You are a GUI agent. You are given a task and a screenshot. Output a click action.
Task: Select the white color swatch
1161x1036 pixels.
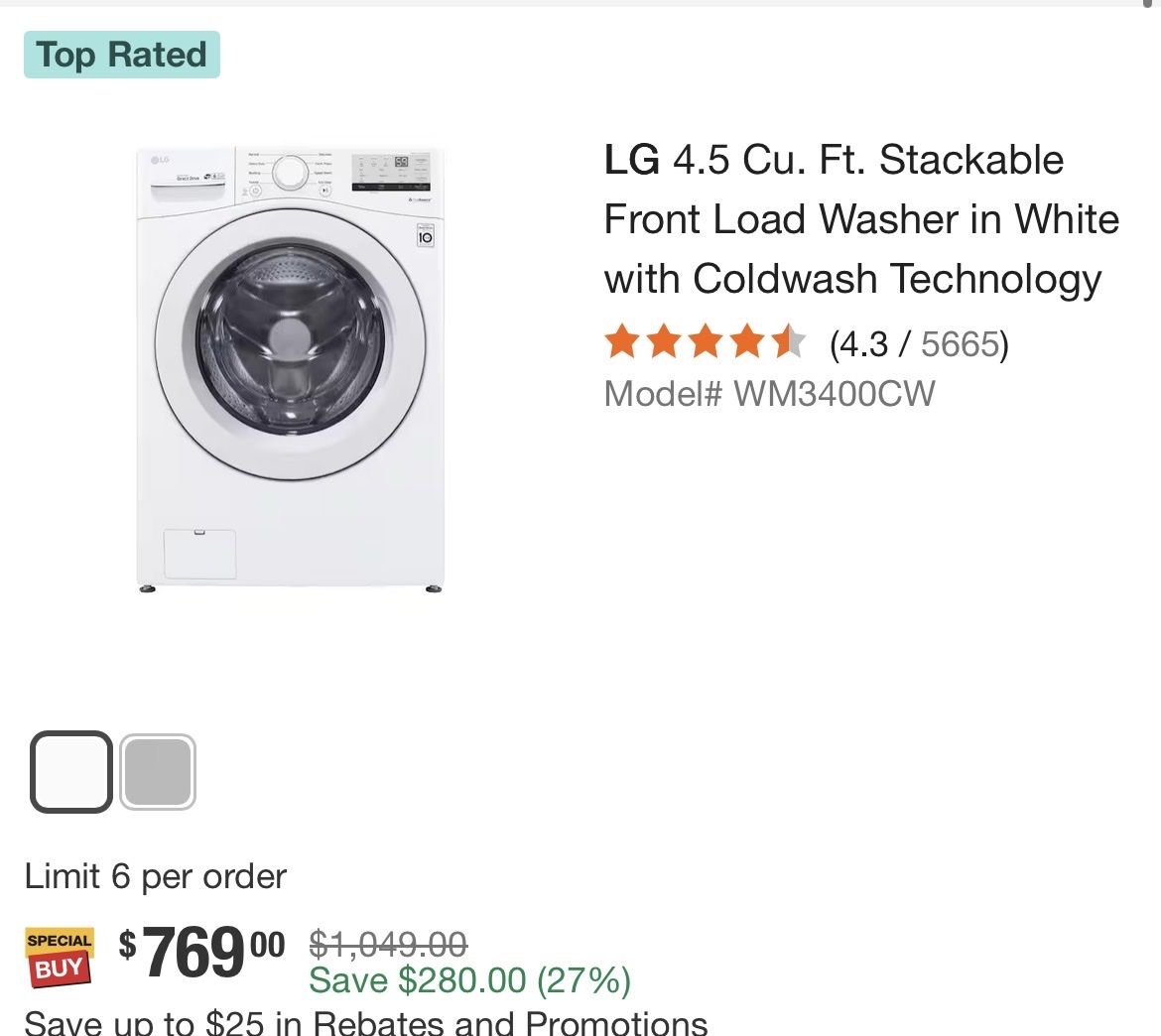(71, 772)
